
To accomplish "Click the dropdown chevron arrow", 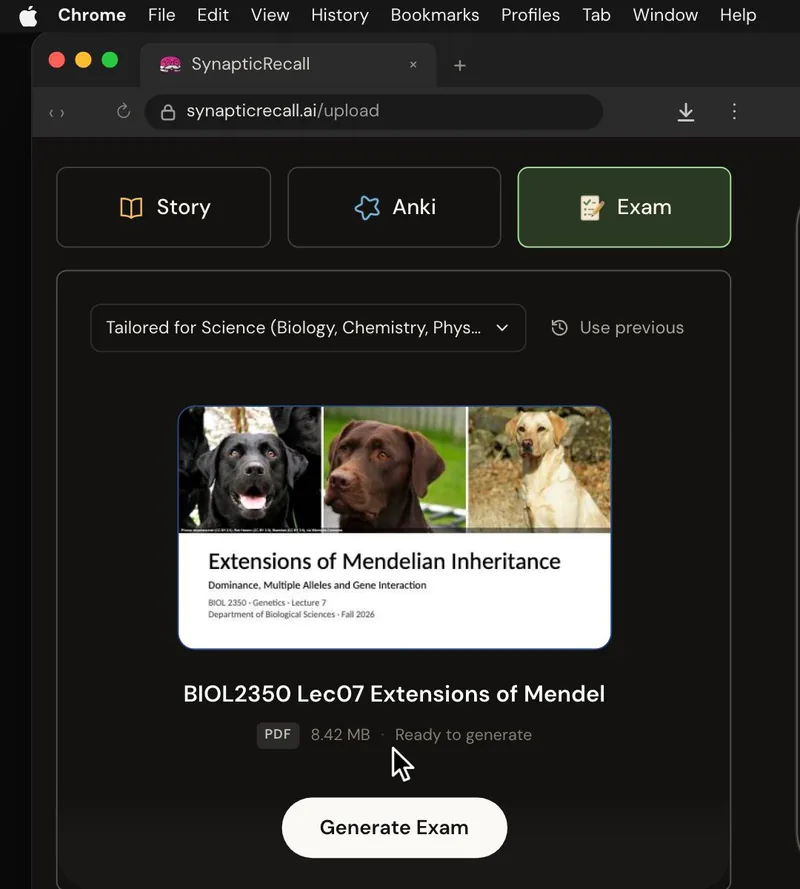I will 502,328.
